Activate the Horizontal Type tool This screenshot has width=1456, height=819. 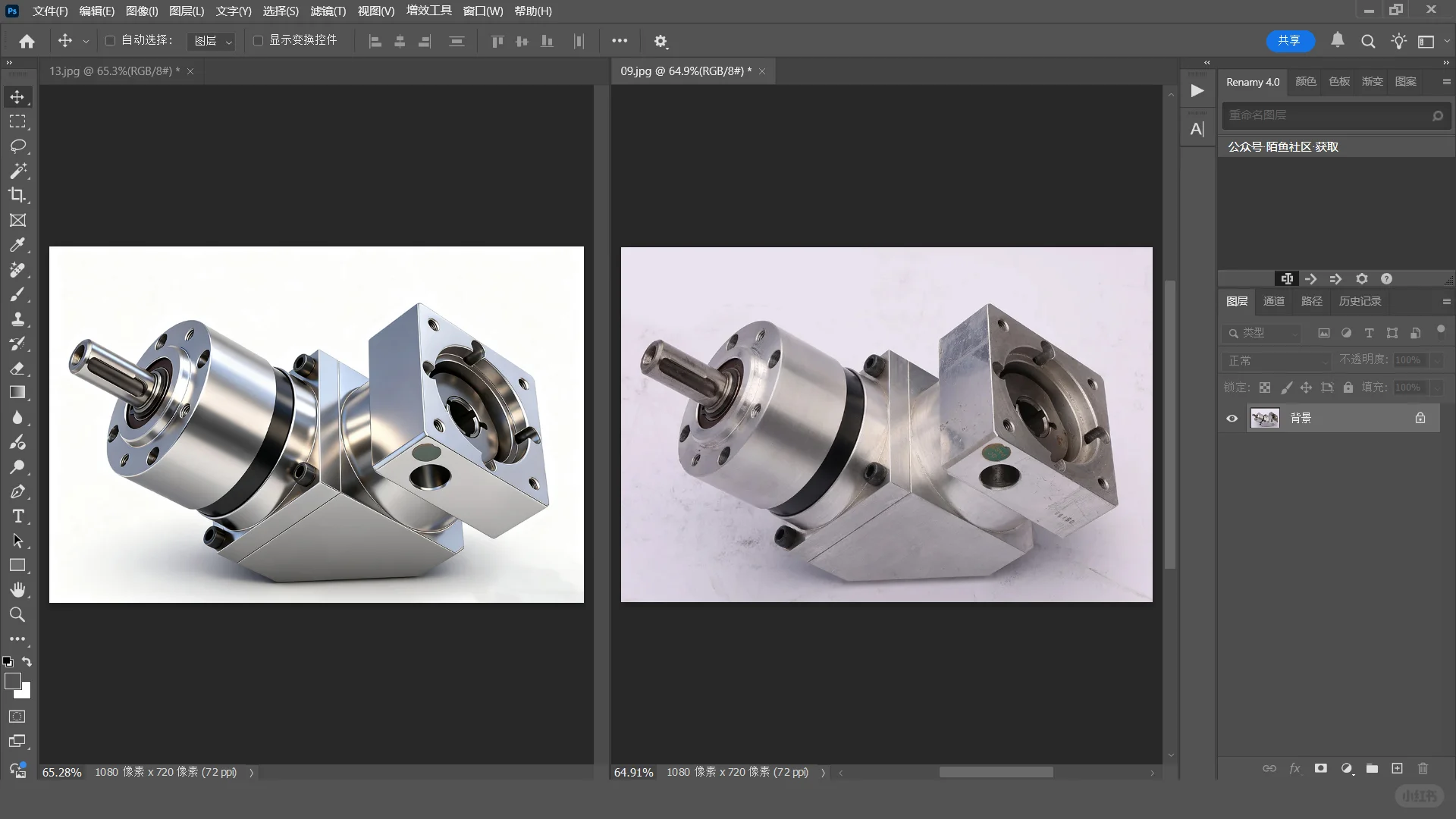click(x=18, y=516)
